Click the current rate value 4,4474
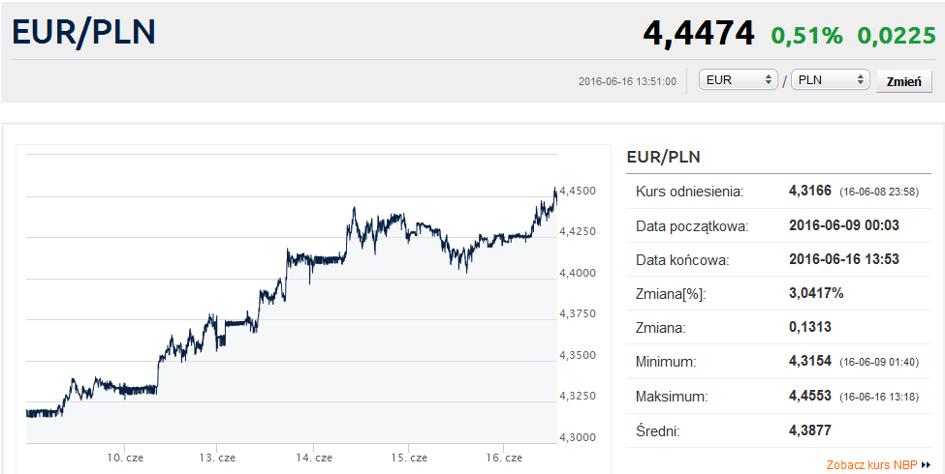 click(x=698, y=33)
